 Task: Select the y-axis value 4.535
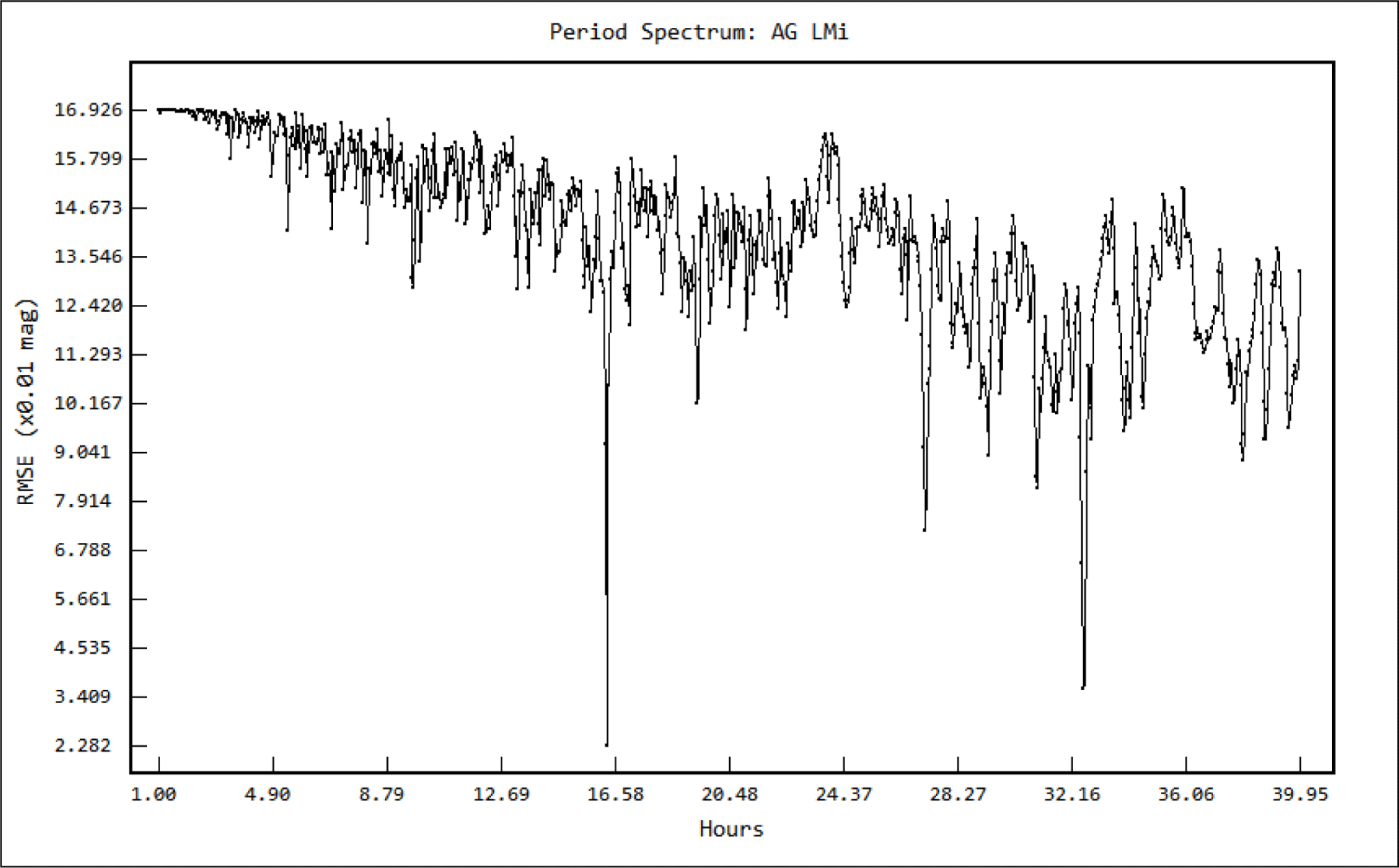83,647
